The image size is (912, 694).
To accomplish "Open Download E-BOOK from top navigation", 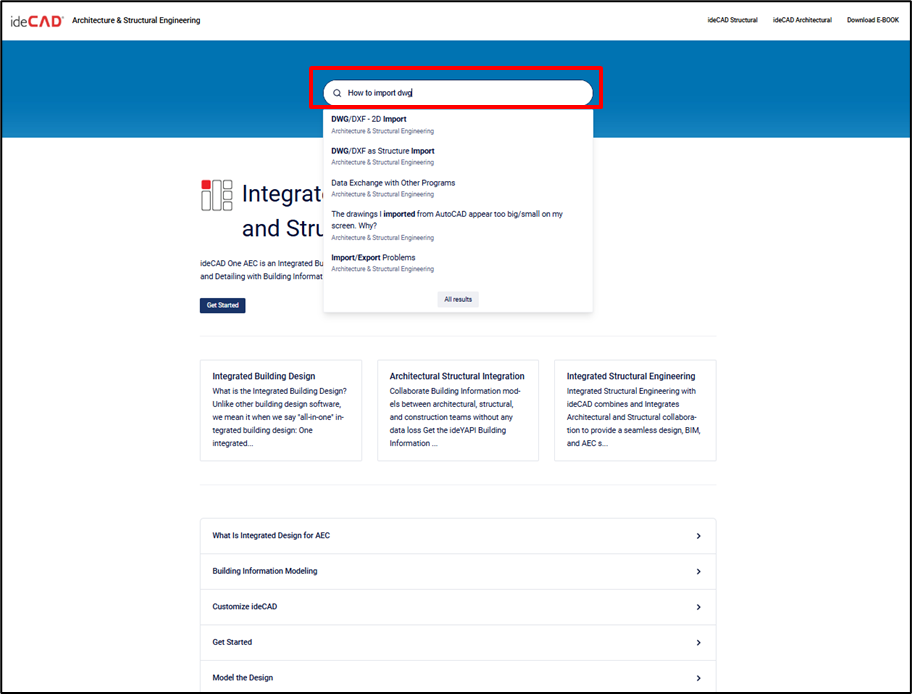I will pos(872,20).
